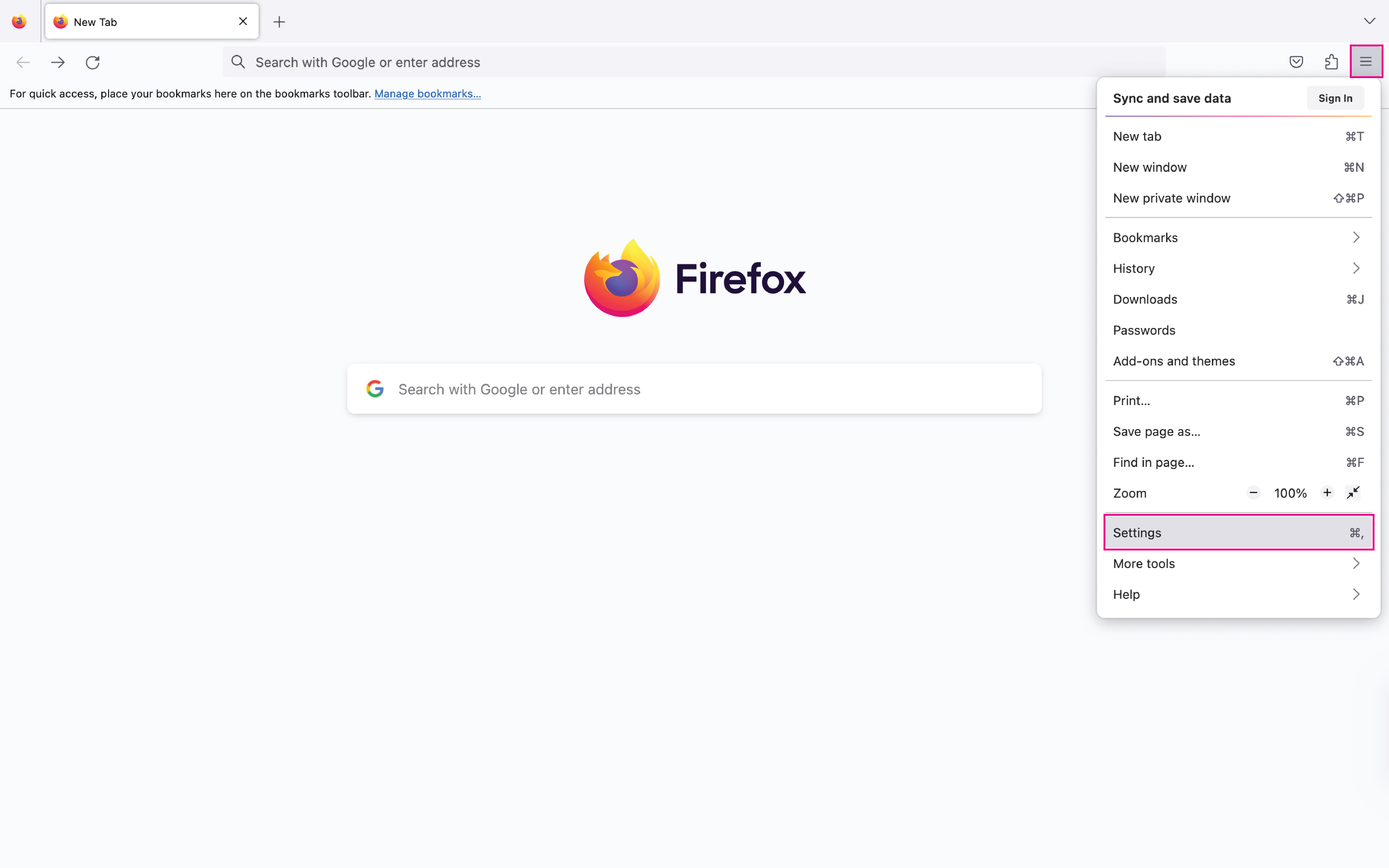
Task: Close the hamburger application menu
Action: [x=1366, y=61]
